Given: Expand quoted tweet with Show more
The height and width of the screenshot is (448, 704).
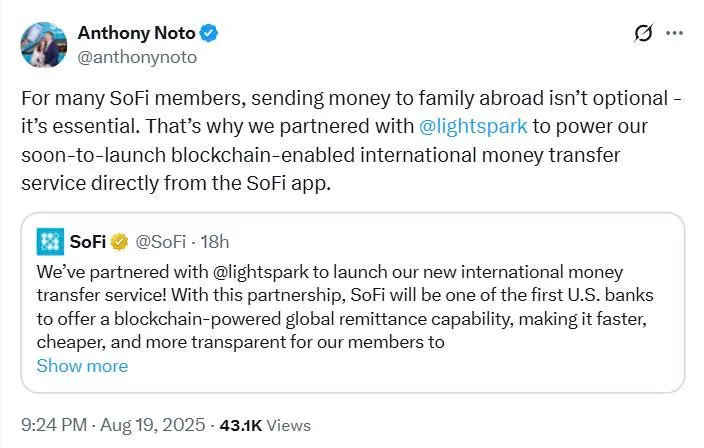Looking at the screenshot, I should pos(82,366).
